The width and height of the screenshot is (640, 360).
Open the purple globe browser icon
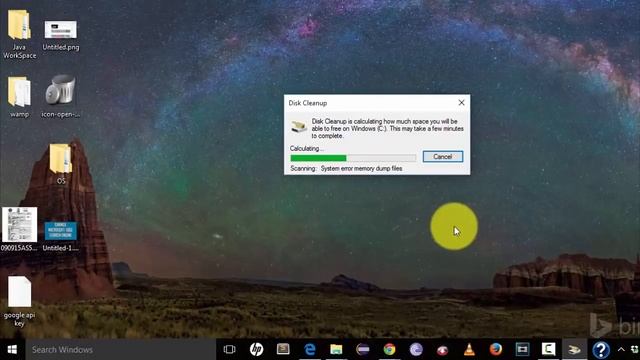coord(416,349)
